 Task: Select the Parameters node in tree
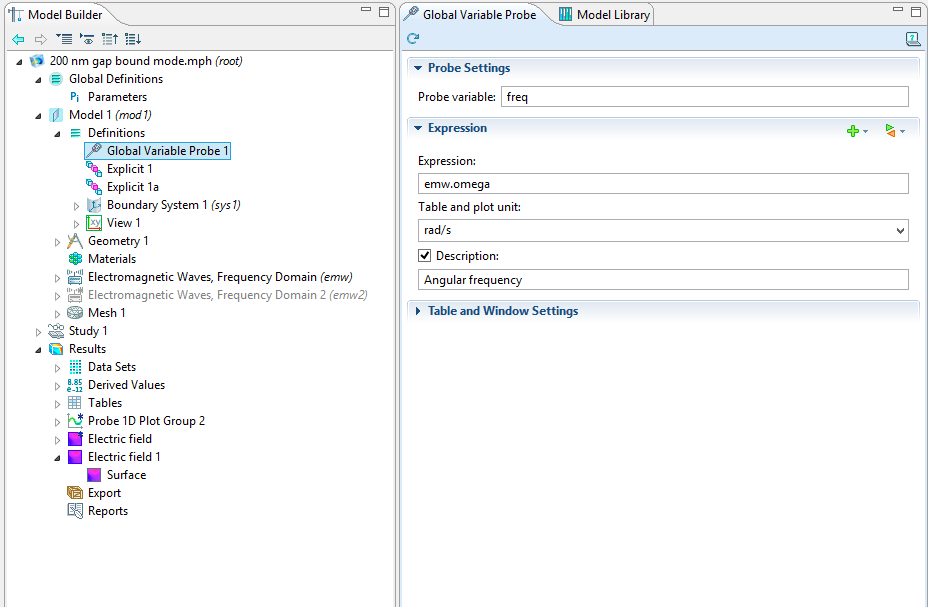pyautogui.click(x=116, y=97)
